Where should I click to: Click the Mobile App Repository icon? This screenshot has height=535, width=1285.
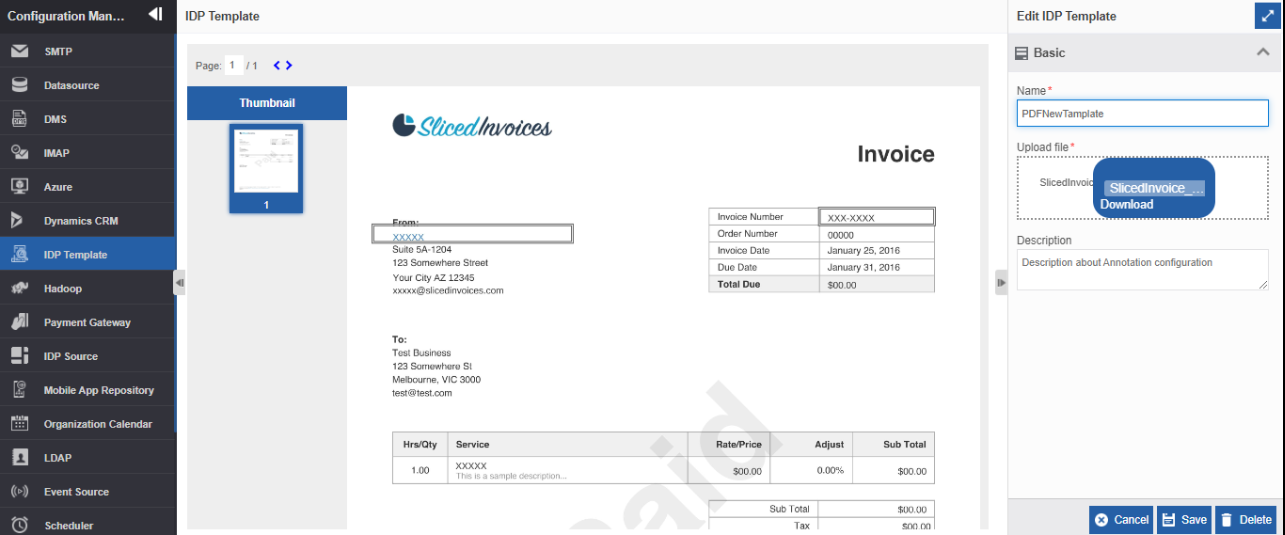(x=19, y=390)
